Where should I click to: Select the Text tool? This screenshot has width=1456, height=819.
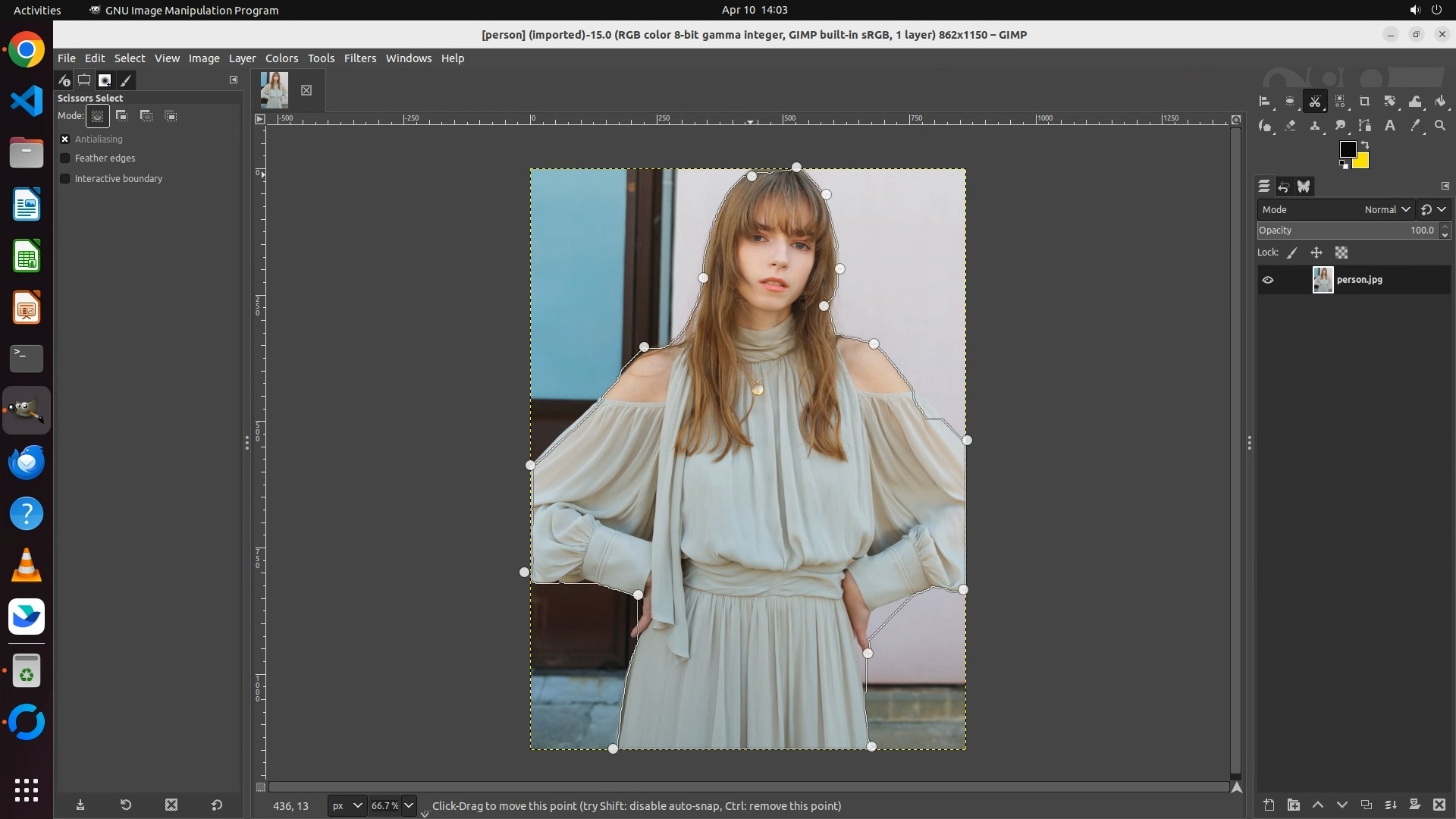pos(1390,126)
